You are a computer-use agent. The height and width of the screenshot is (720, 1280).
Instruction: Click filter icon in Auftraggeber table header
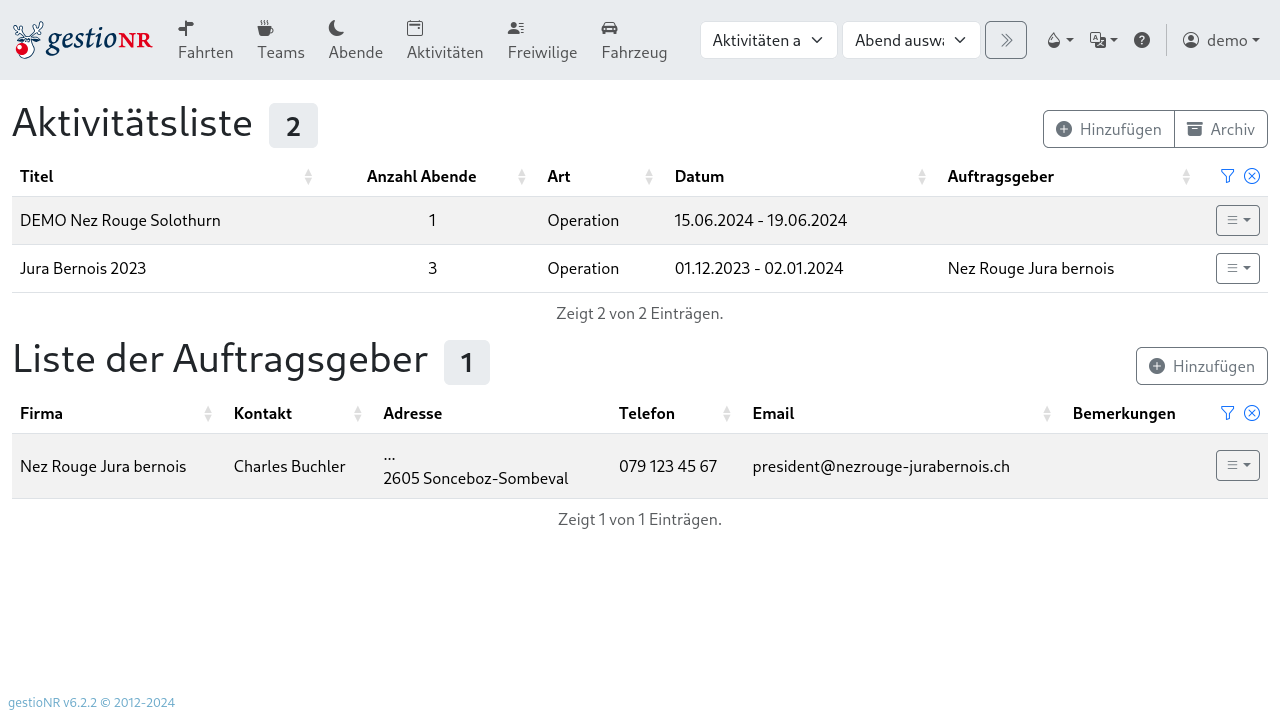tap(1227, 413)
